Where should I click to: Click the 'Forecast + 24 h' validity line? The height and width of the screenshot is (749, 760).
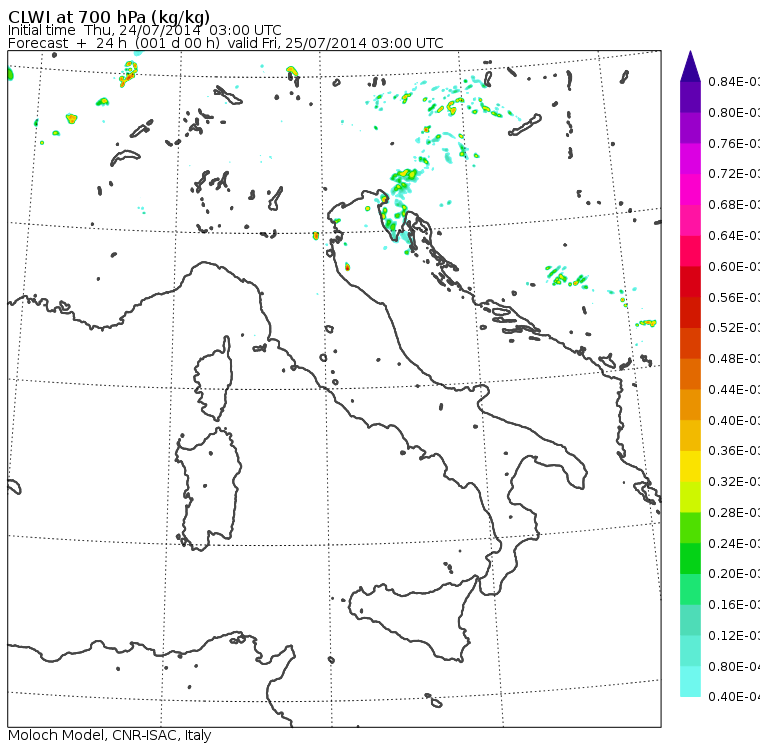tap(225, 43)
